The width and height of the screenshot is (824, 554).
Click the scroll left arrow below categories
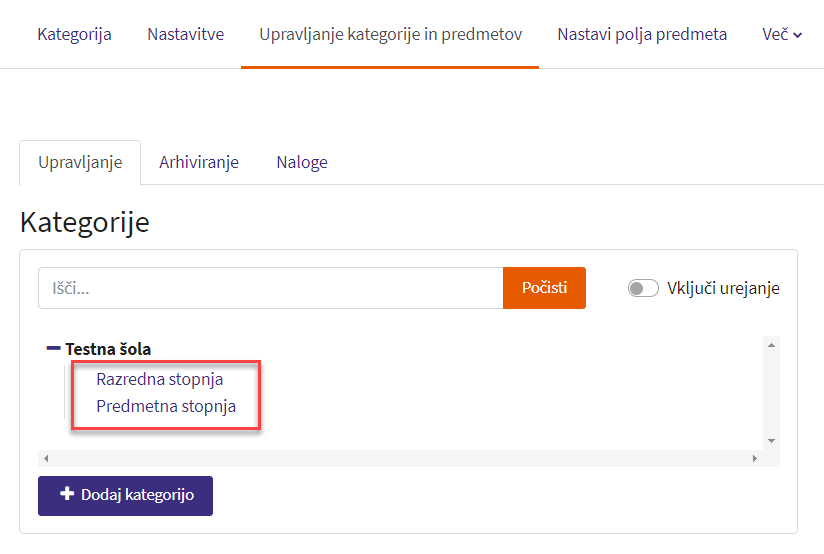[x=45, y=458]
